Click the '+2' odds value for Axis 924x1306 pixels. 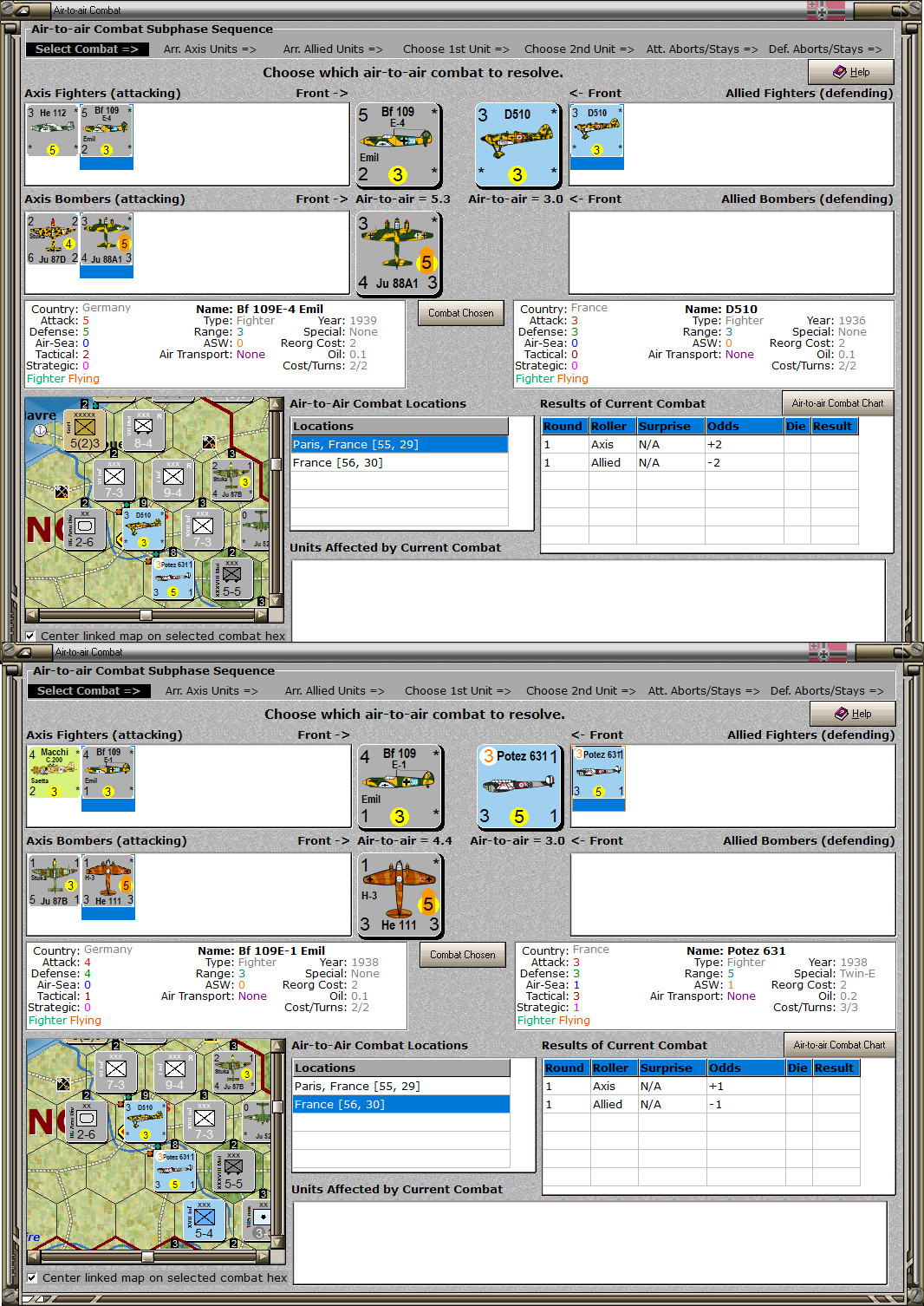tap(714, 444)
